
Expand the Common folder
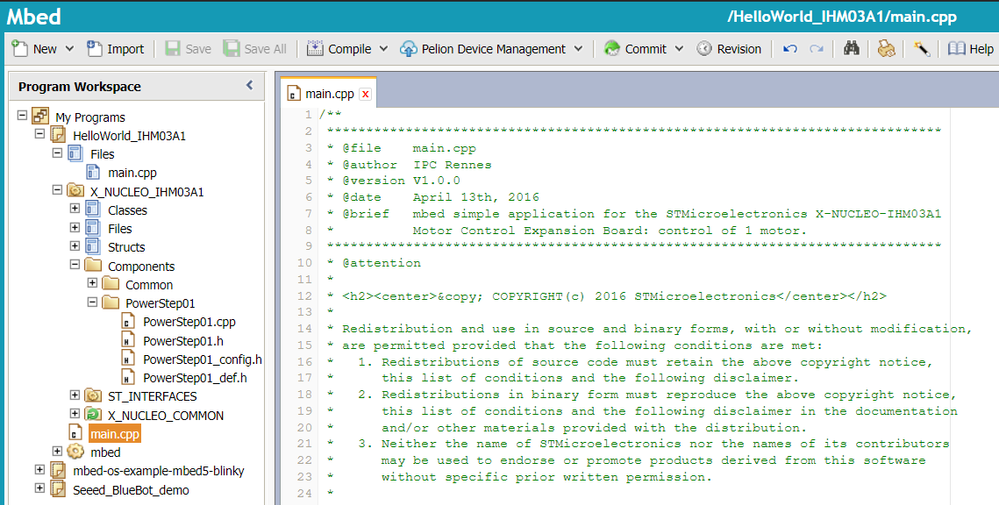92,283
